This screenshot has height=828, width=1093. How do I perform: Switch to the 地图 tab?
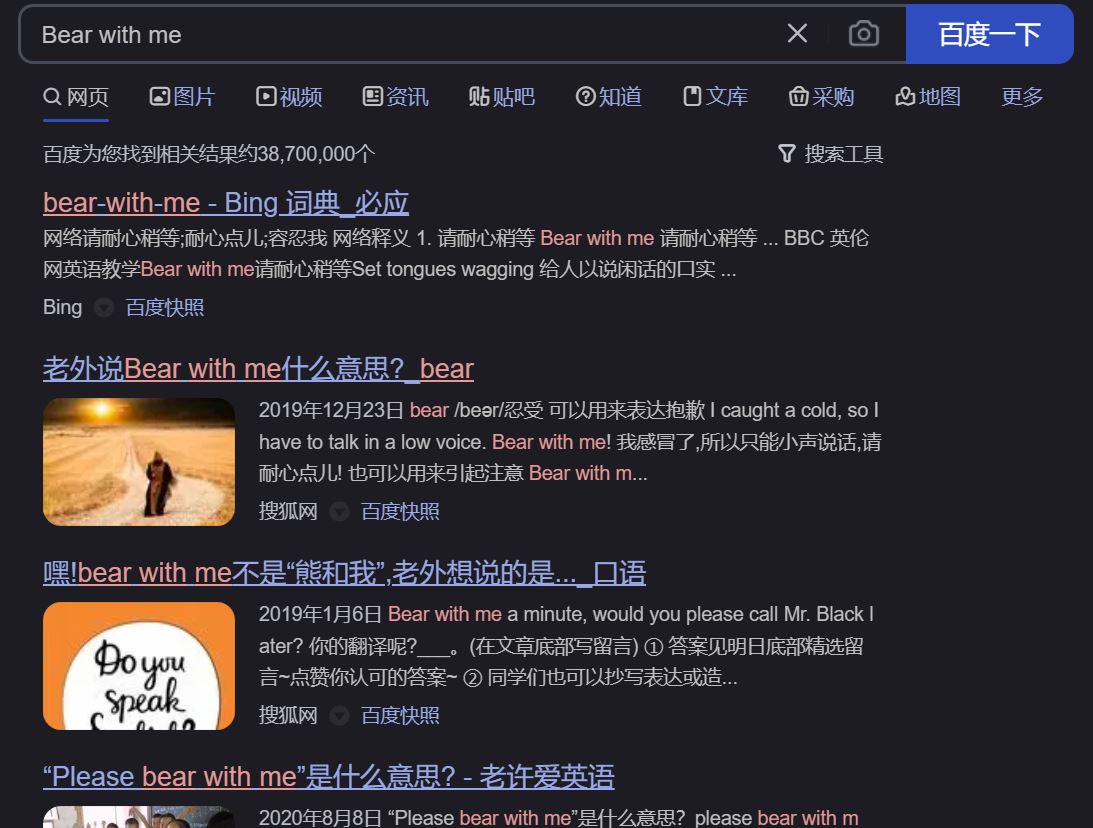point(928,96)
